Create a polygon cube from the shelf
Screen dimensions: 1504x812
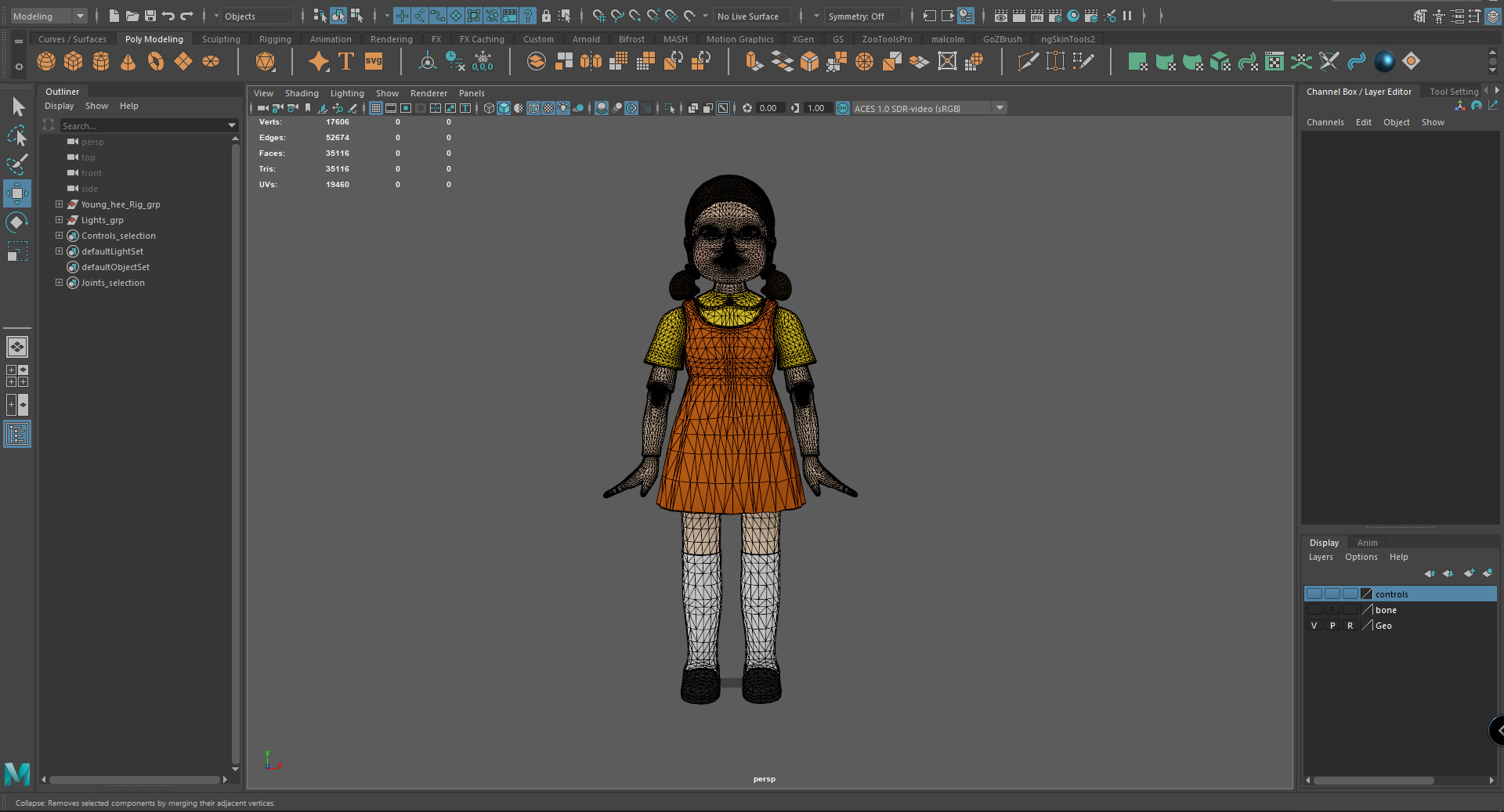pyautogui.click(x=74, y=61)
